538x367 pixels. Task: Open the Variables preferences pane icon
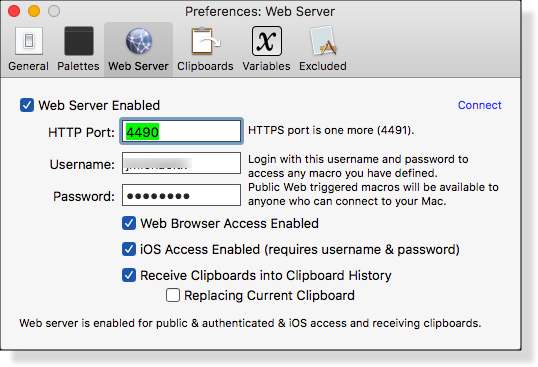tap(267, 41)
